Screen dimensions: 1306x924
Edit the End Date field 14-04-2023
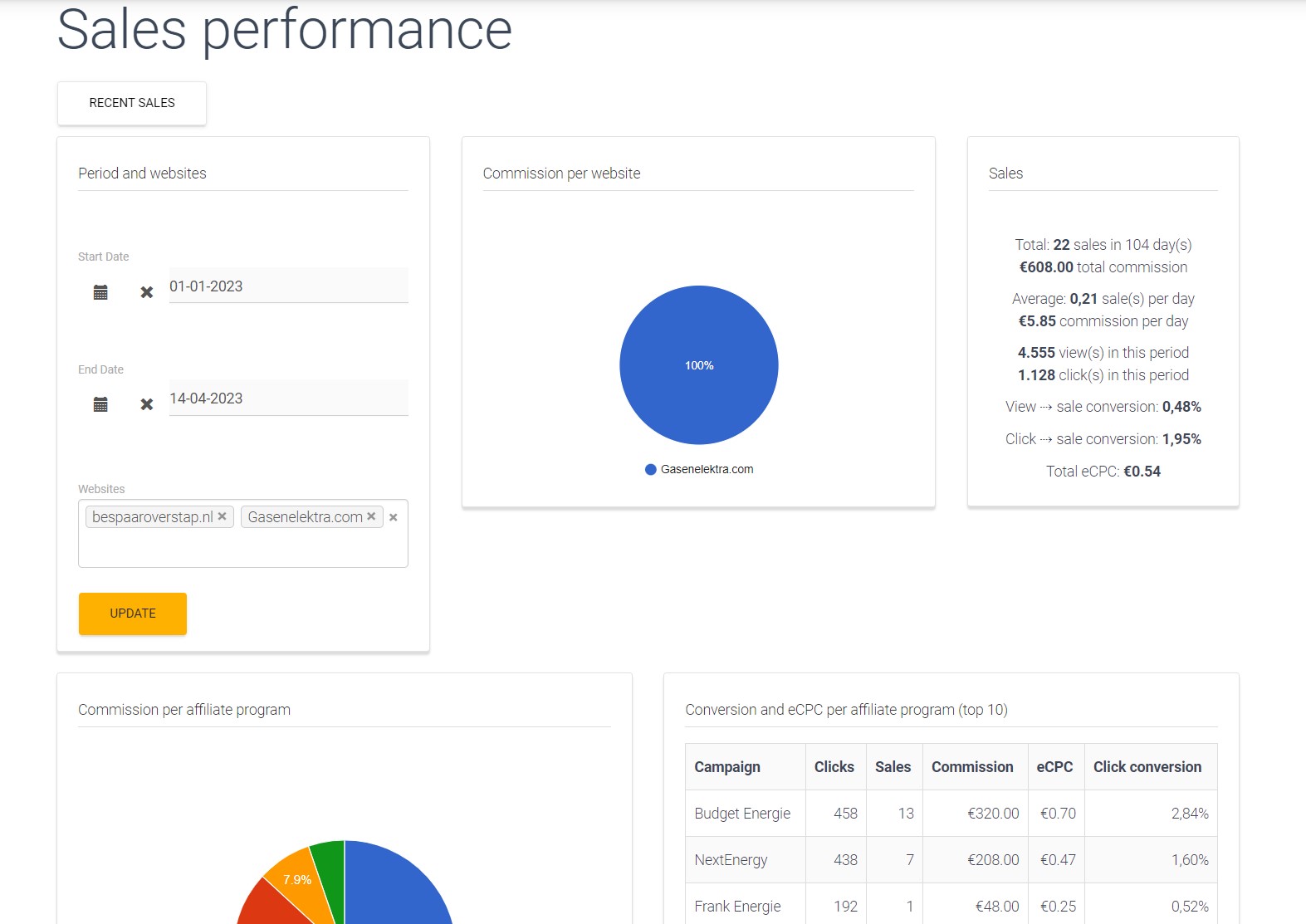pyautogui.click(x=288, y=398)
